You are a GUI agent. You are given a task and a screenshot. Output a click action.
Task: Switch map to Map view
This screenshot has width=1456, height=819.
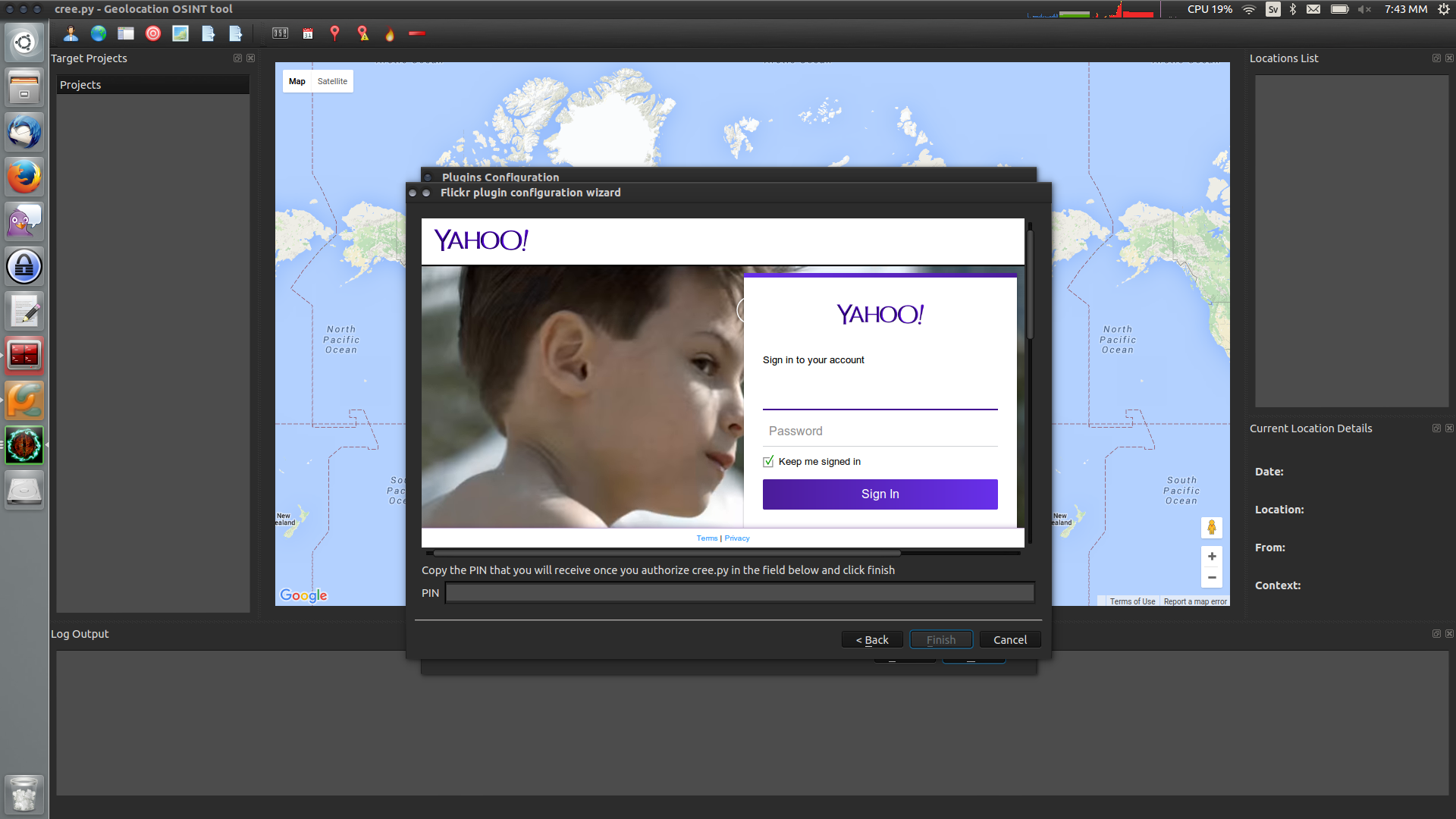click(x=297, y=81)
